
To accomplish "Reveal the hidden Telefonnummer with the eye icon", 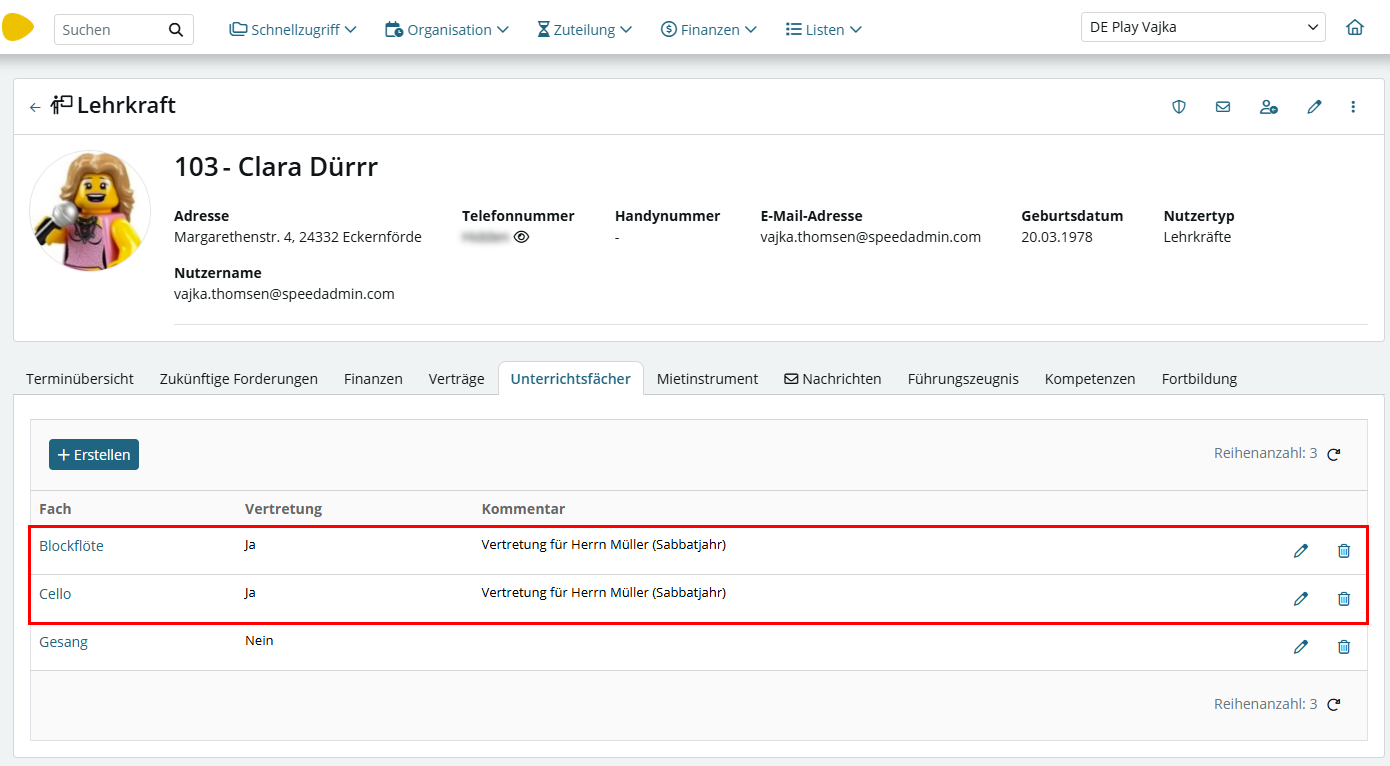I will (x=521, y=238).
